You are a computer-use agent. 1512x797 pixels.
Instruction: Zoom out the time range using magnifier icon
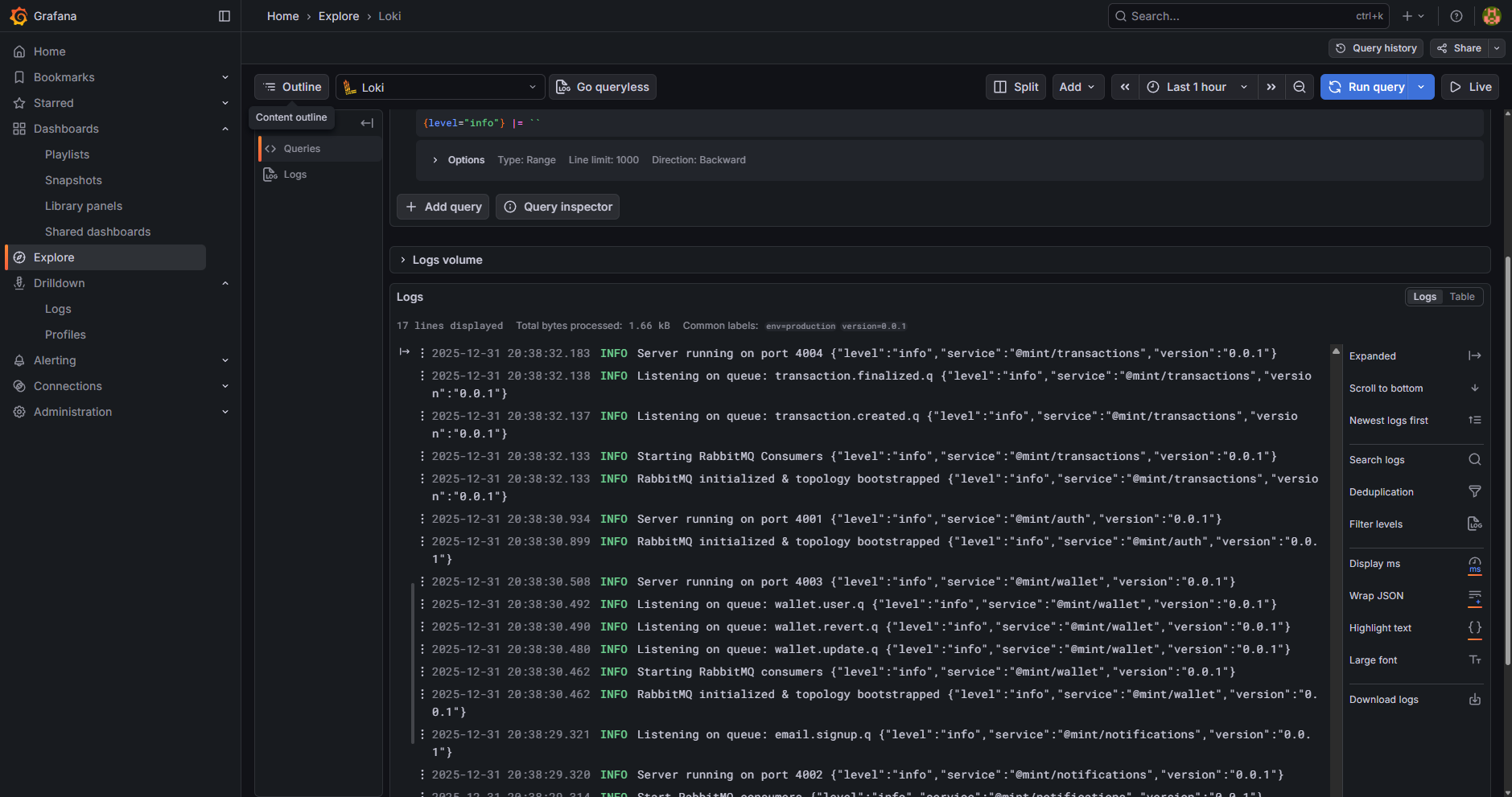[x=1300, y=87]
